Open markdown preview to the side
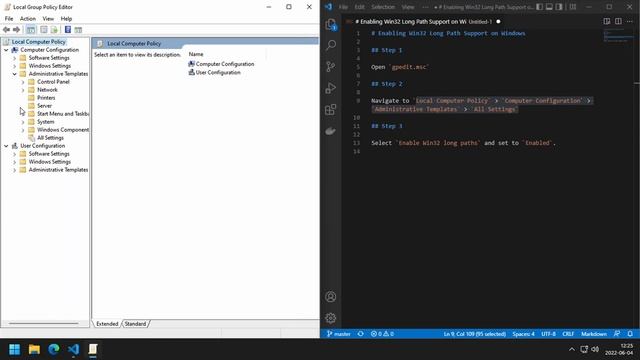This screenshot has height=360, width=640. [x=607, y=21]
